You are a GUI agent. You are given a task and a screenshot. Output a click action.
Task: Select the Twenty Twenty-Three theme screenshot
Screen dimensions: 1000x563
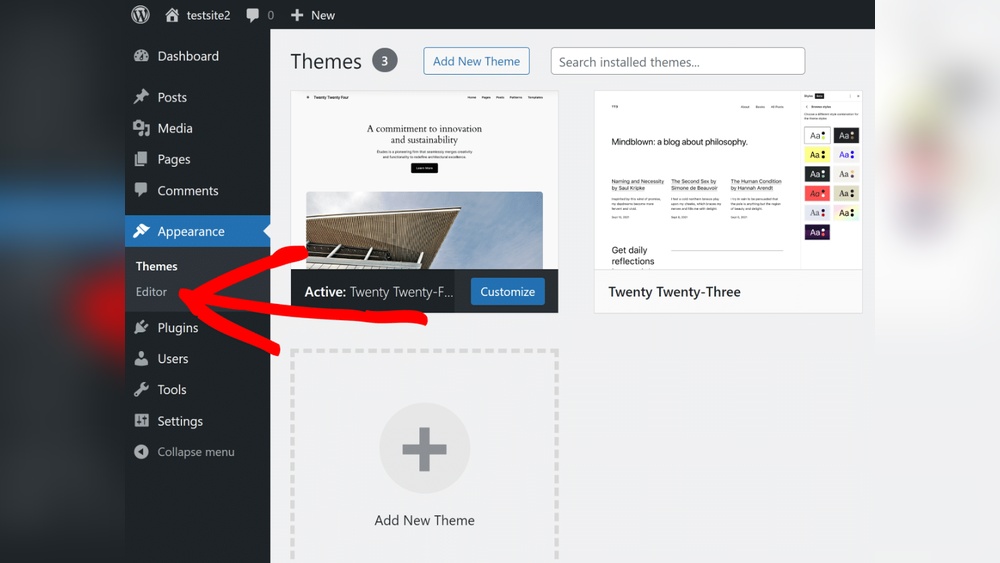pos(728,180)
